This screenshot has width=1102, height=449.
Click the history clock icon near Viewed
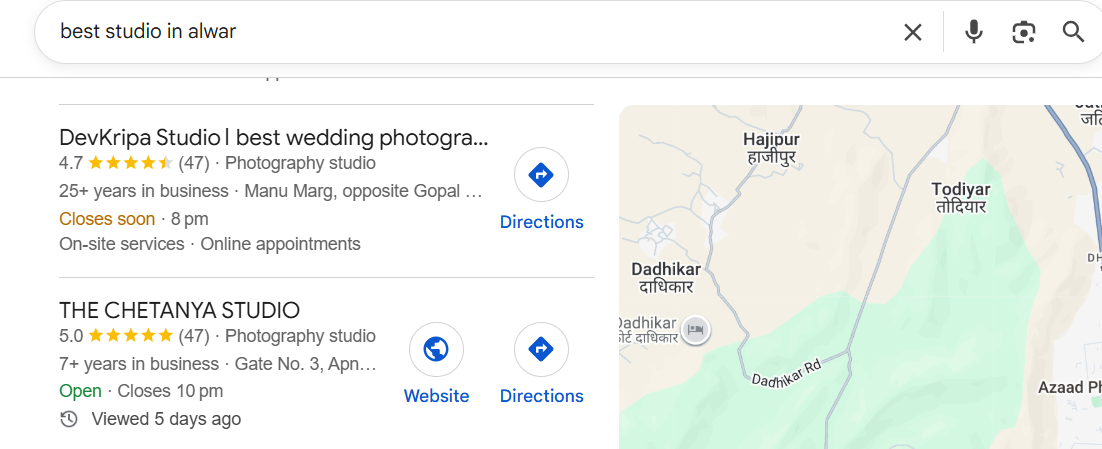(69, 419)
